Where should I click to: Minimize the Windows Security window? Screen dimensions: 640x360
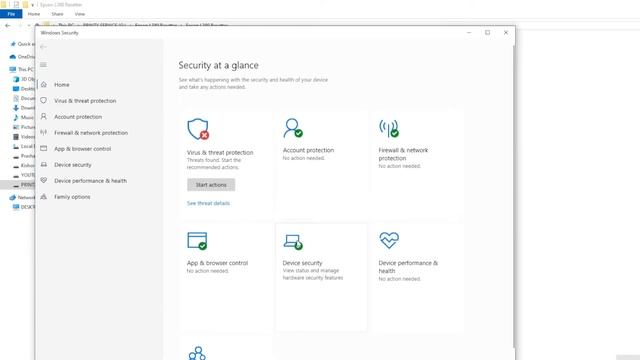pyautogui.click(x=469, y=33)
